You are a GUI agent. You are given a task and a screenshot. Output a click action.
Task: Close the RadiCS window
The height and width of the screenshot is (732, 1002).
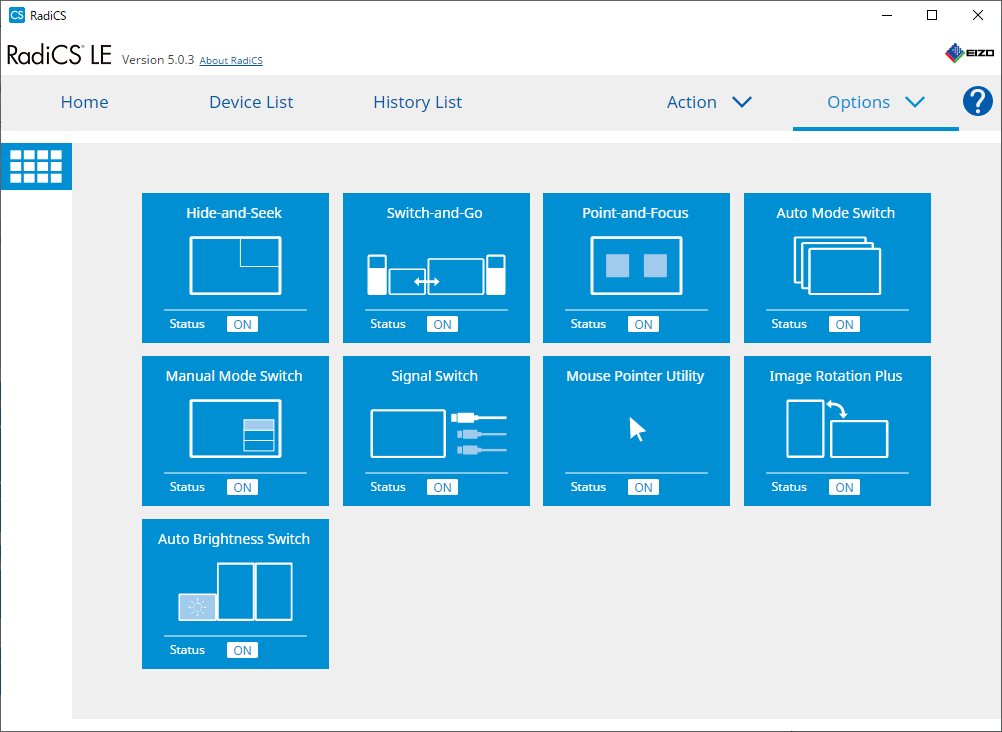point(978,15)
